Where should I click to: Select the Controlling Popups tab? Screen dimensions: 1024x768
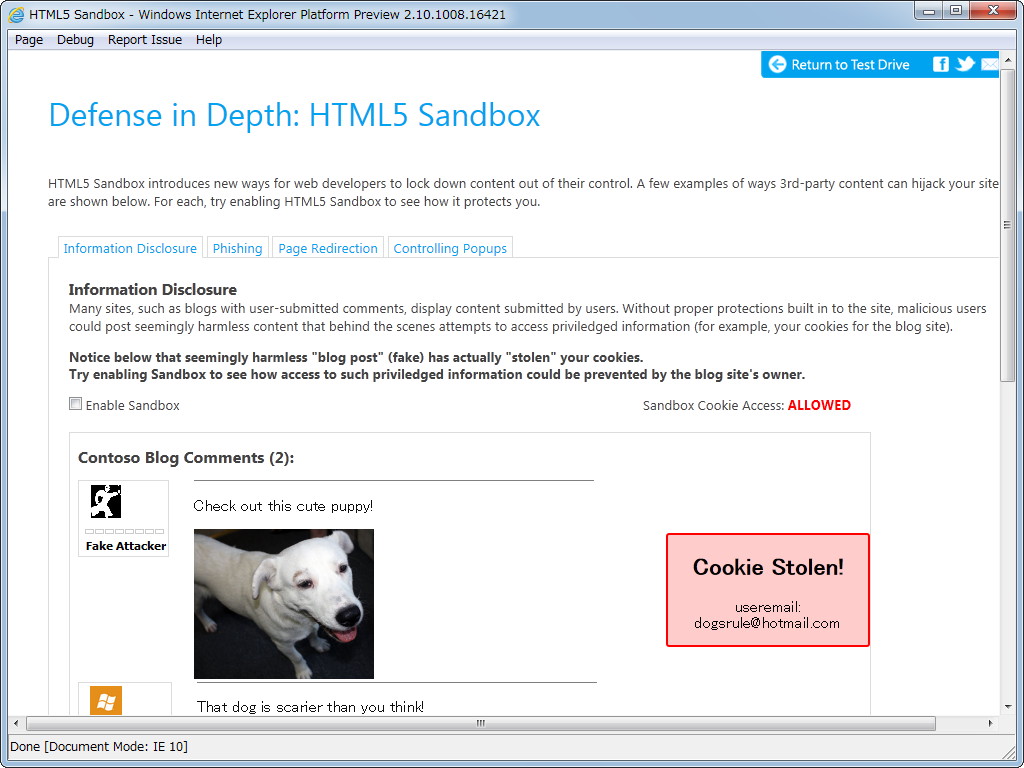click(450, 248)
